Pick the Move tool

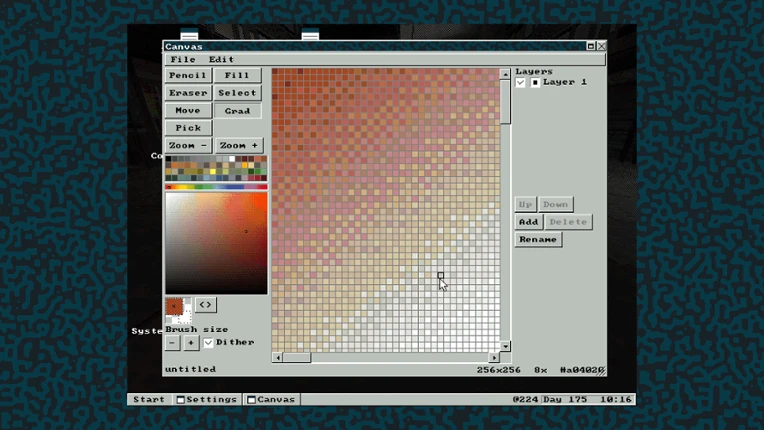(x=188, y=111)
